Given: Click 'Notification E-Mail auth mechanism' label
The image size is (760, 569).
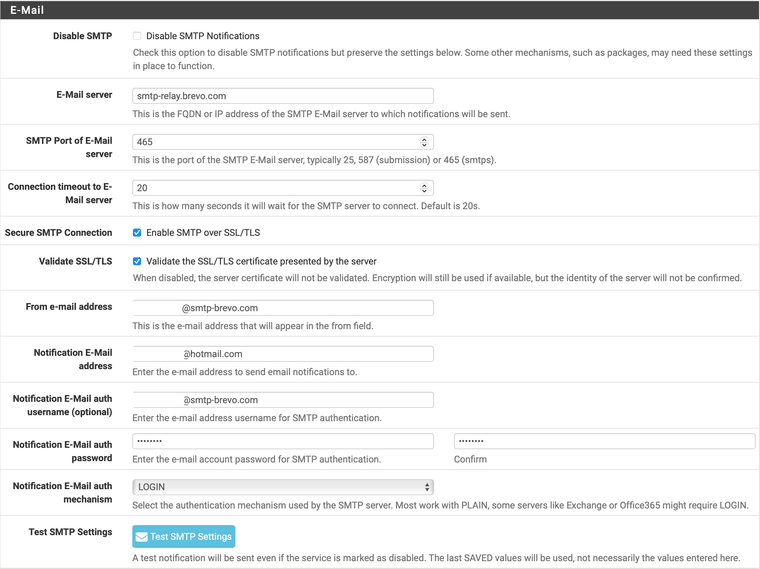Looking at the screenshot, I should [x=63, y=492].
